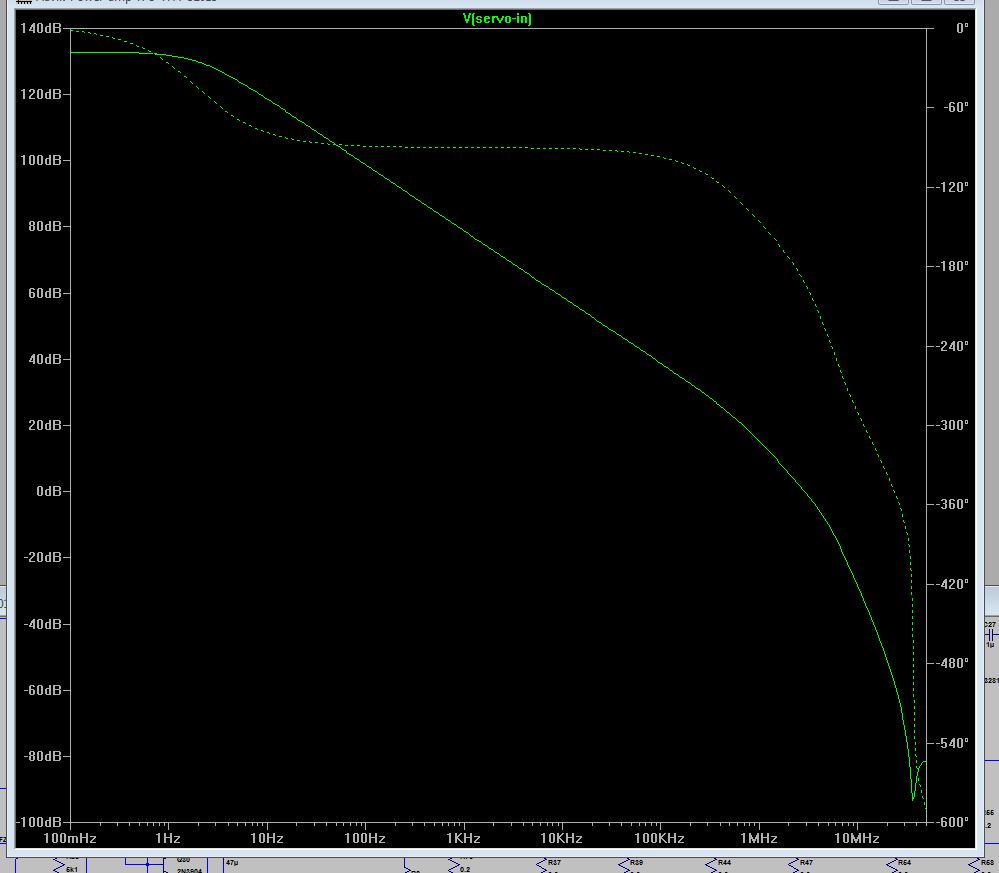Click the 1MHz frequency axis label

pos(759,839)
